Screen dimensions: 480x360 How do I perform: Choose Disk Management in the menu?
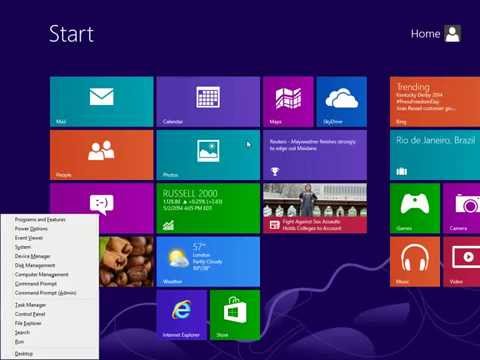coord(50,265)
